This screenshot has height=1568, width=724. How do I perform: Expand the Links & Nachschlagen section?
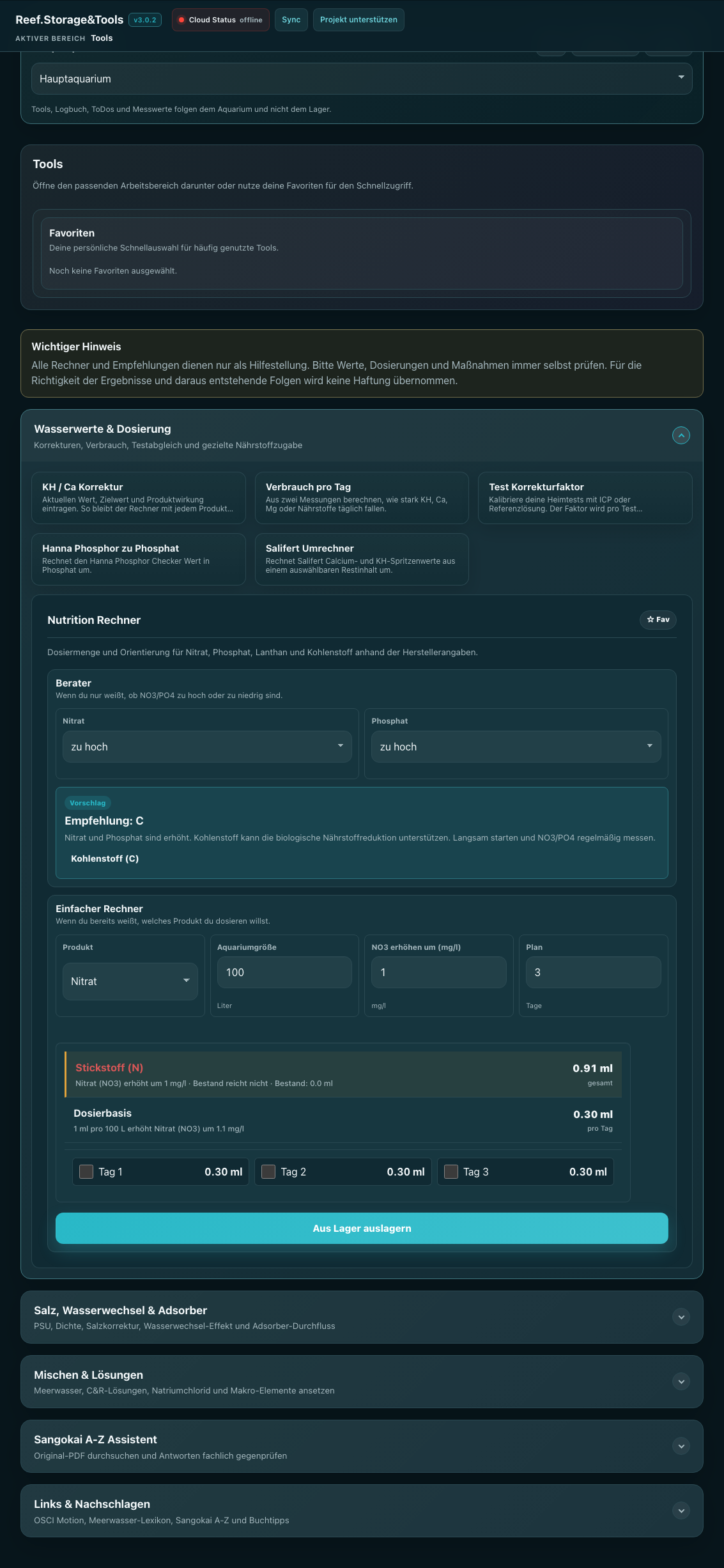[681, 1510]
